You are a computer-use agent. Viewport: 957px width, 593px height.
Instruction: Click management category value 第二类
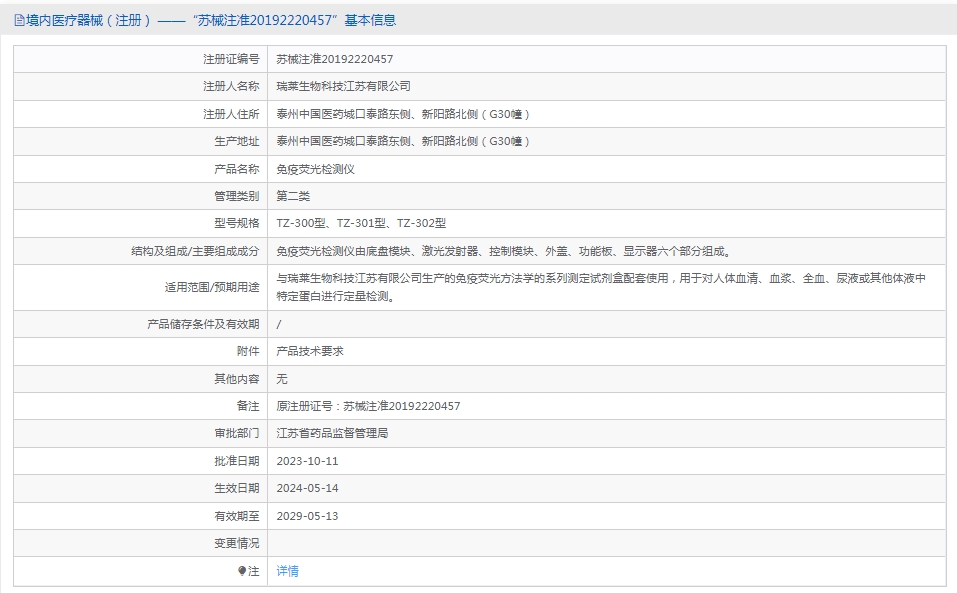coord(293,196)
